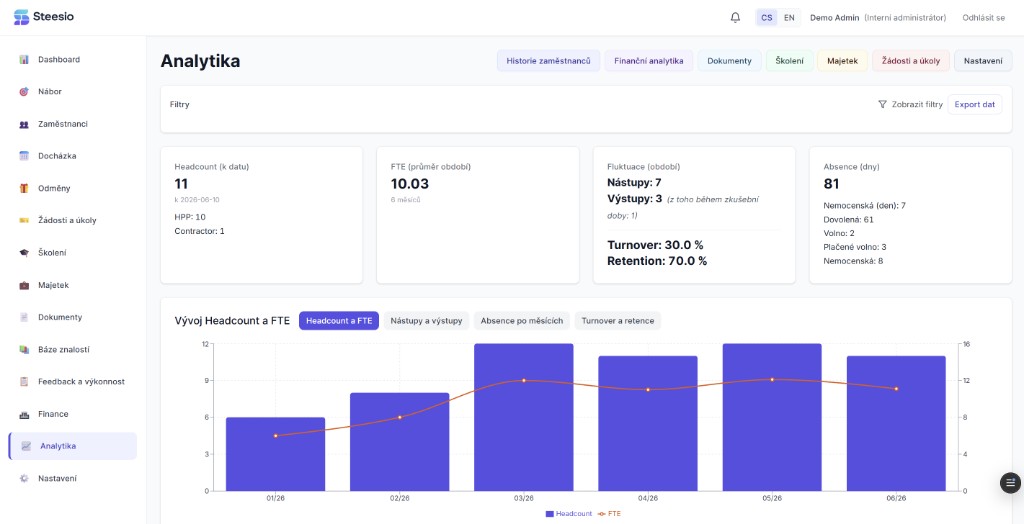Click Žádosti a úkoly button in header row

tap(911, 61)
